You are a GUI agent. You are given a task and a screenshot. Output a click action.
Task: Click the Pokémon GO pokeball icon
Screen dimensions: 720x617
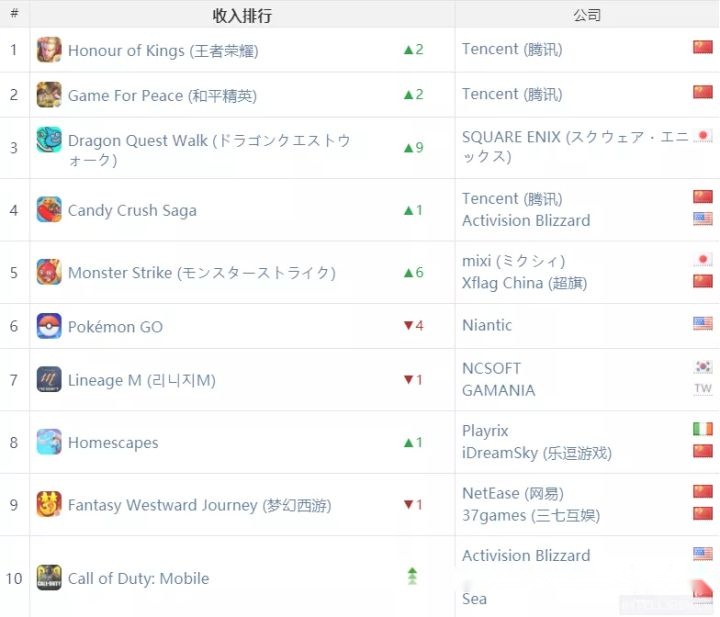click(x=49, y=326)
